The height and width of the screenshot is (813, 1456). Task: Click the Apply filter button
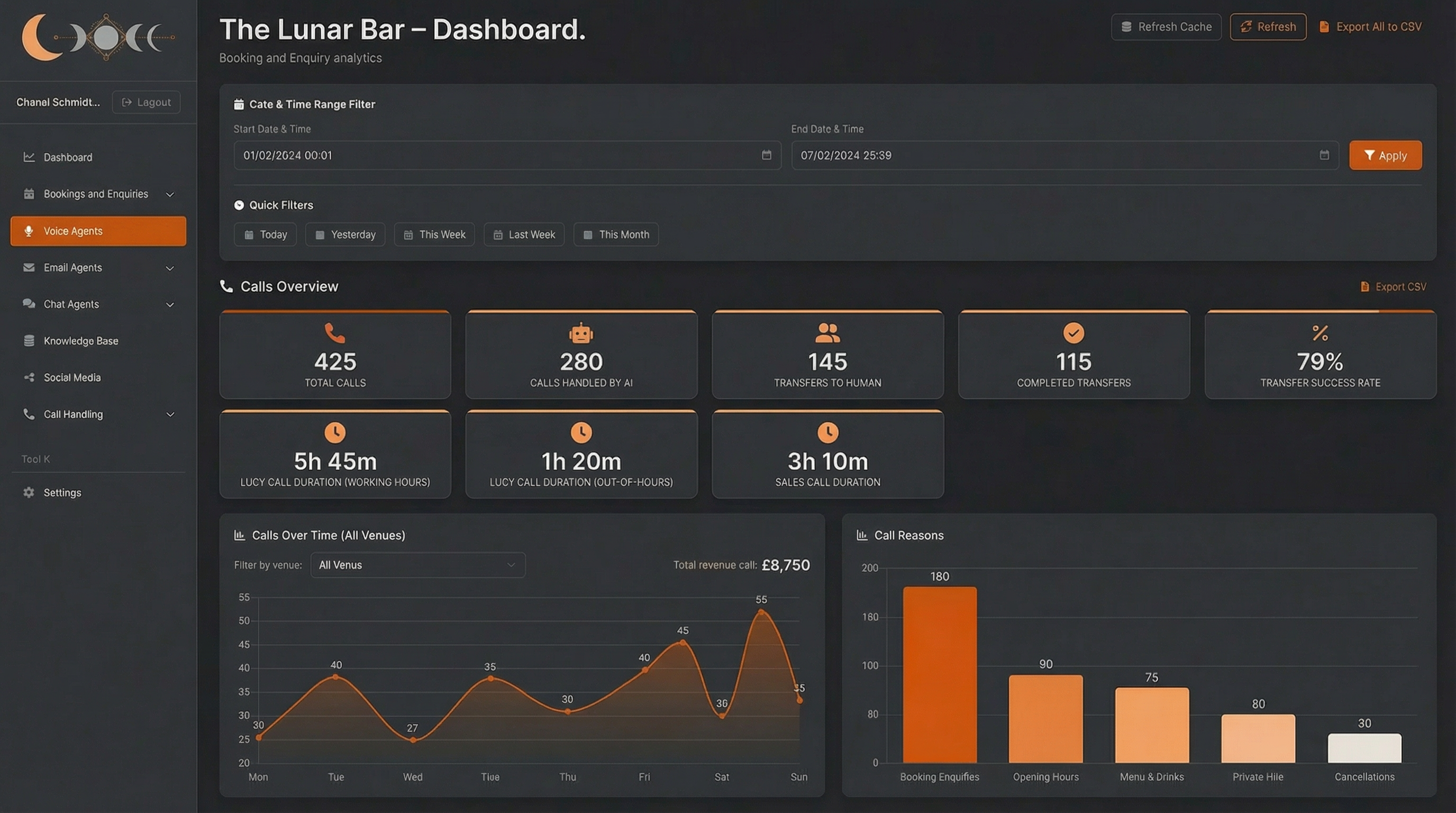[x=1385, y=155]
